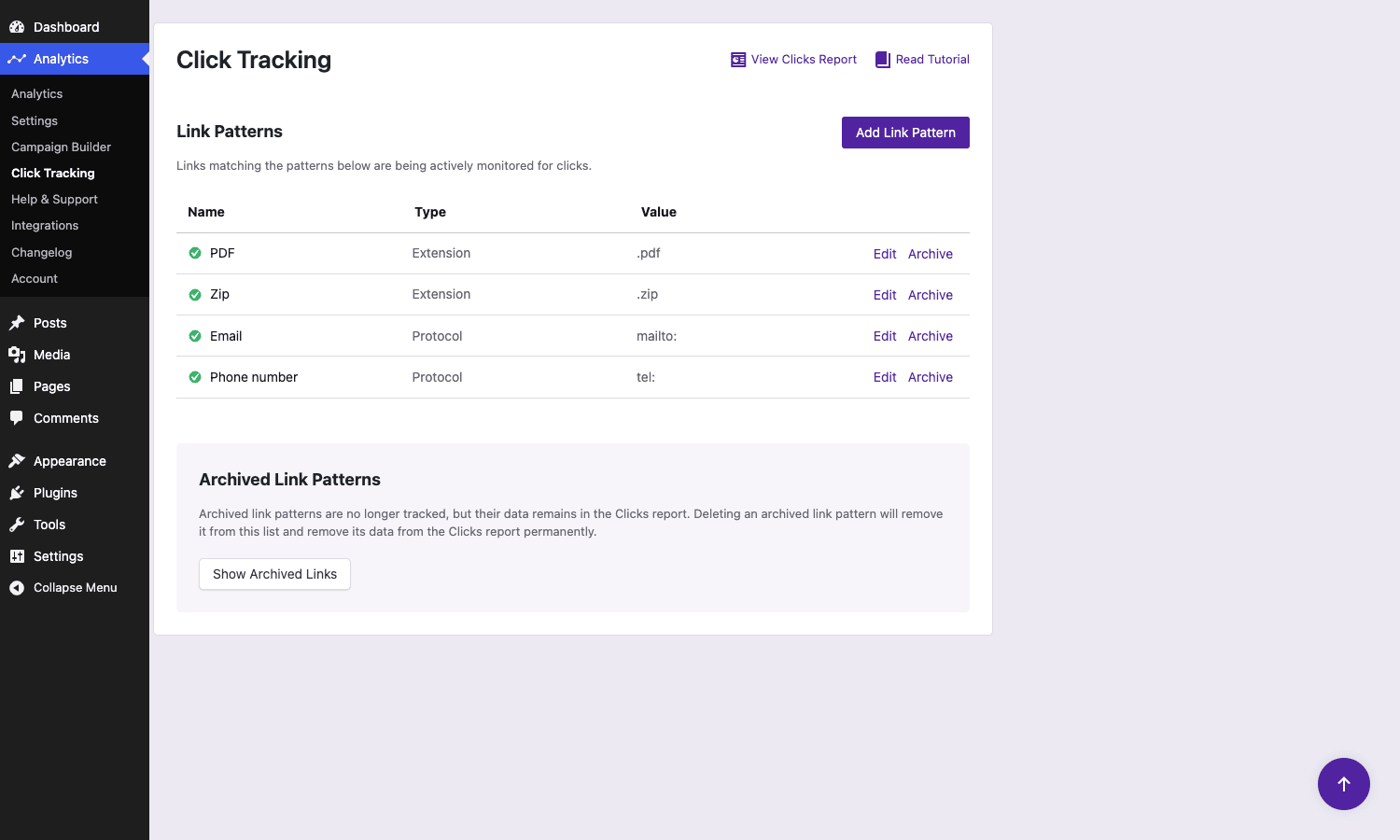Edit the Zip link pattern
The height and width of the screenshot is (840, 1400).
tap(885, 295)
